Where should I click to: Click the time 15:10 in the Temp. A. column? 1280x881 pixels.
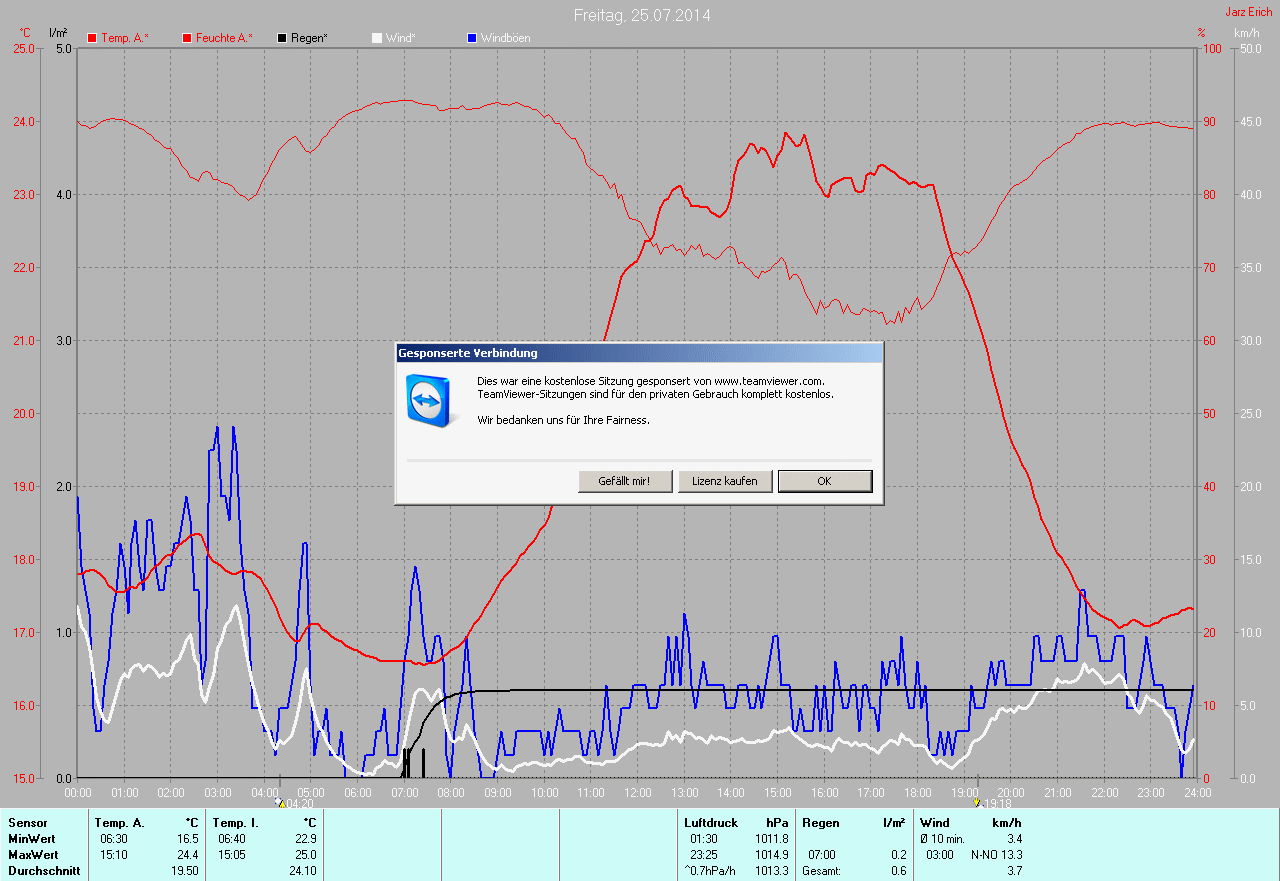(x=114, y=855)
